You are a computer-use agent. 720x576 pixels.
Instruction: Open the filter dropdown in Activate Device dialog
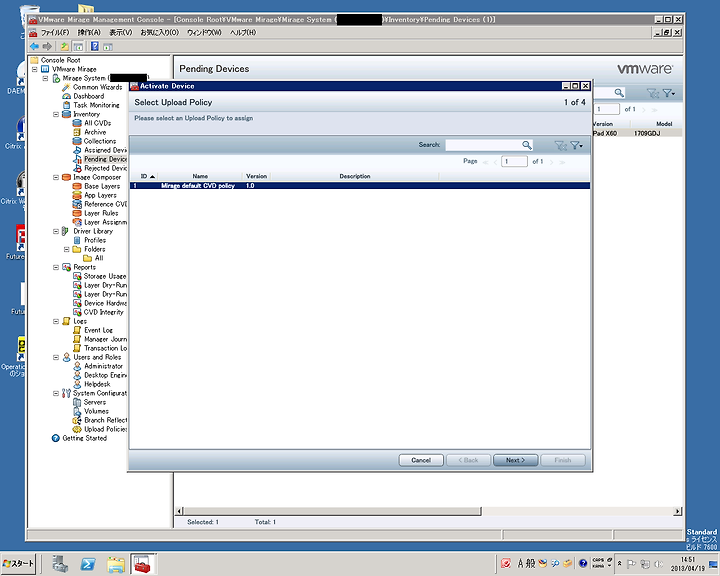(x=576, y=145)
